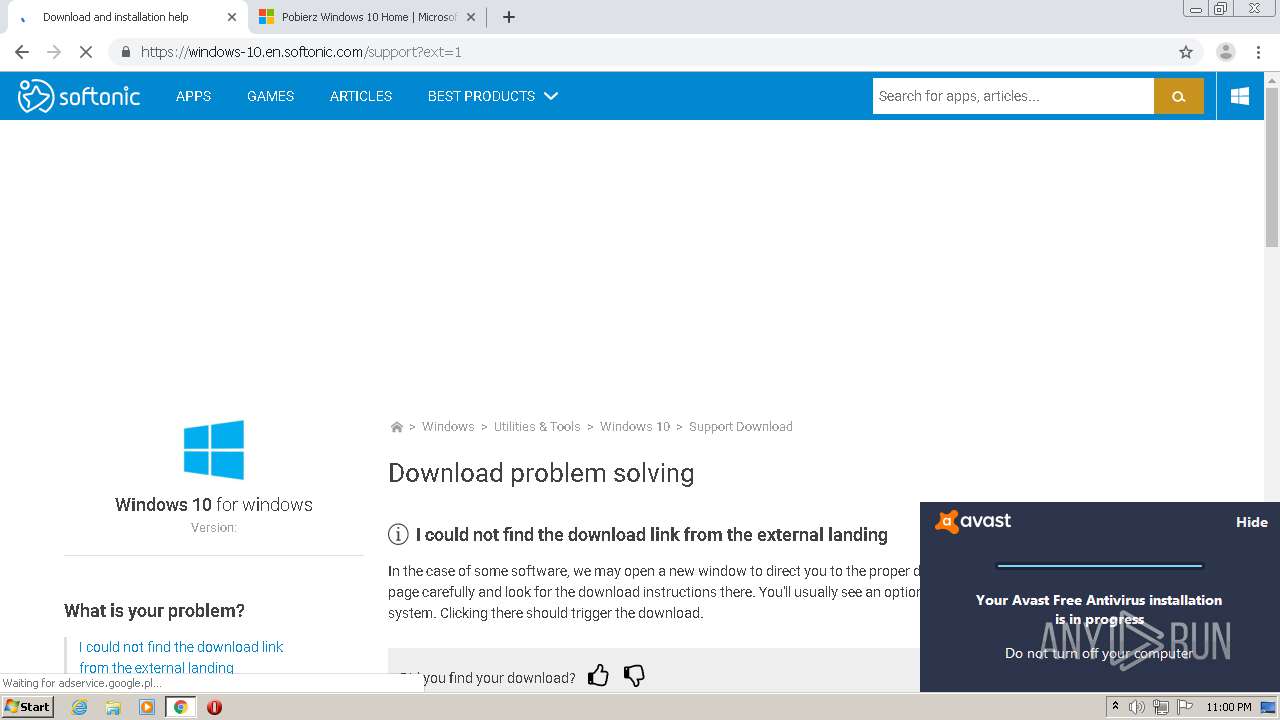This screenshot has width=1280, height=720.
Task: Click the browser back arrow
Action: pos(22,52)
